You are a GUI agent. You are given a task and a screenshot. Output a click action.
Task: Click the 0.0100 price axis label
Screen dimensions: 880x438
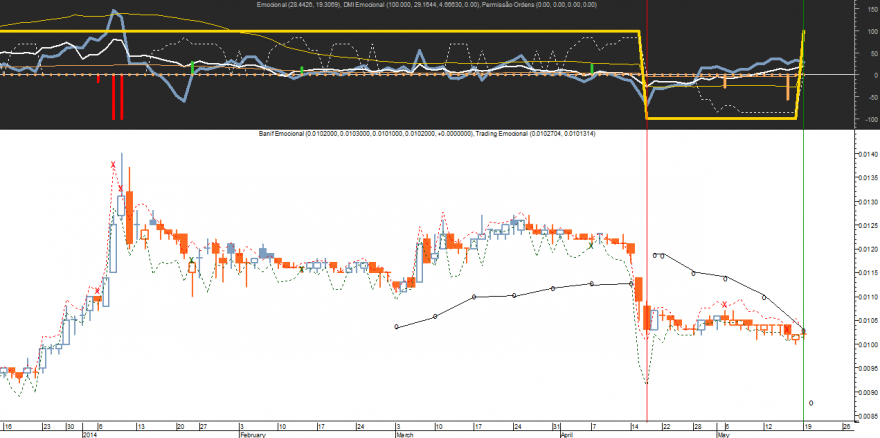[x=867, y=344]
